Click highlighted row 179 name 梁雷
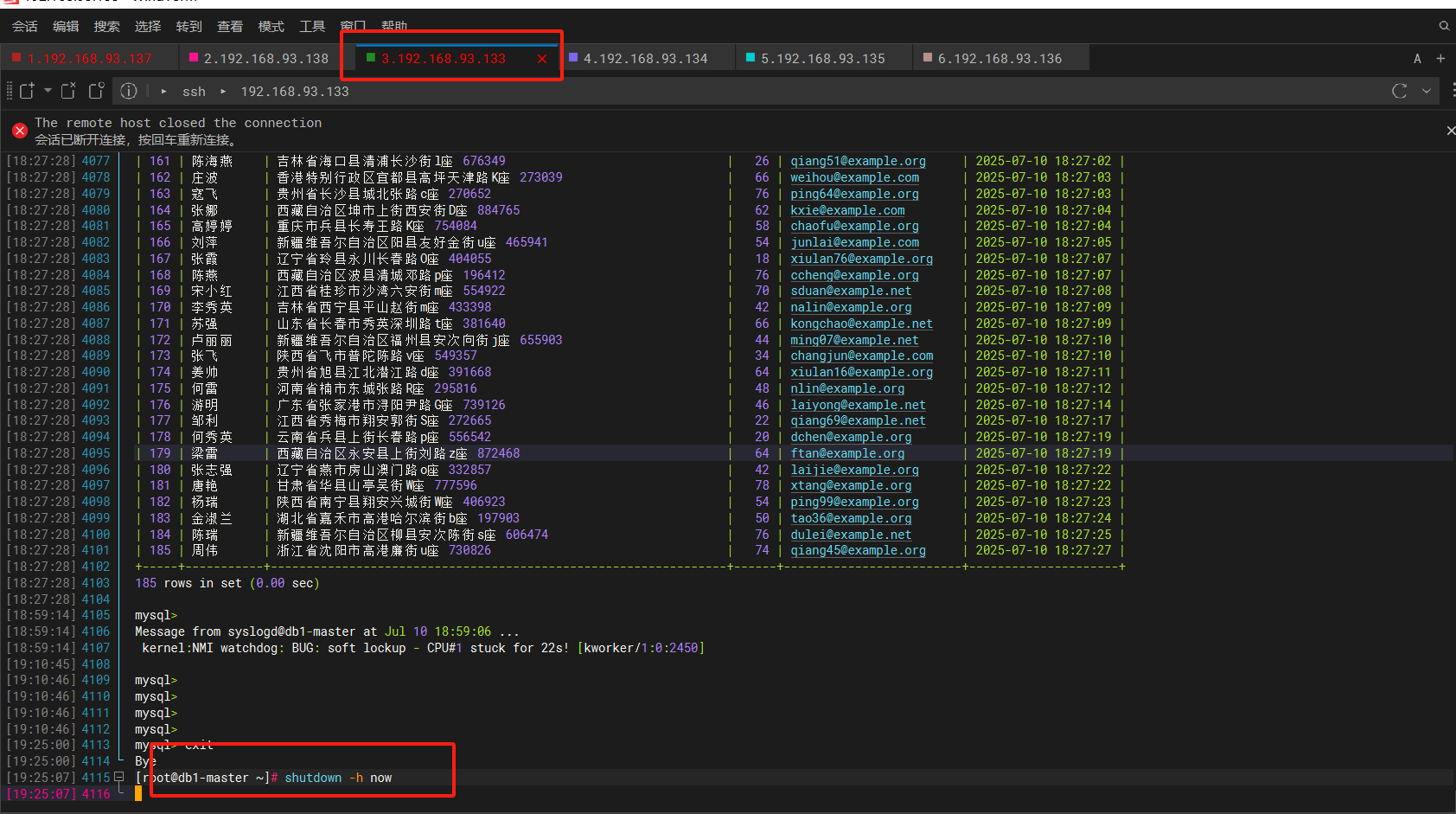Image resolution: width=1456 pixels, height=814 pixels. click(x=204, y=453)
